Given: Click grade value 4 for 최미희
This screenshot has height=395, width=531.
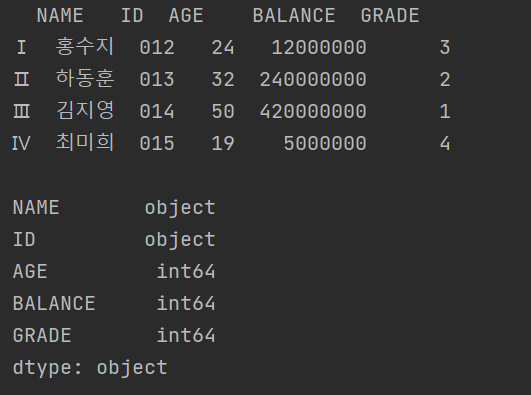Looking at the screenshot, I should [445, 143].
